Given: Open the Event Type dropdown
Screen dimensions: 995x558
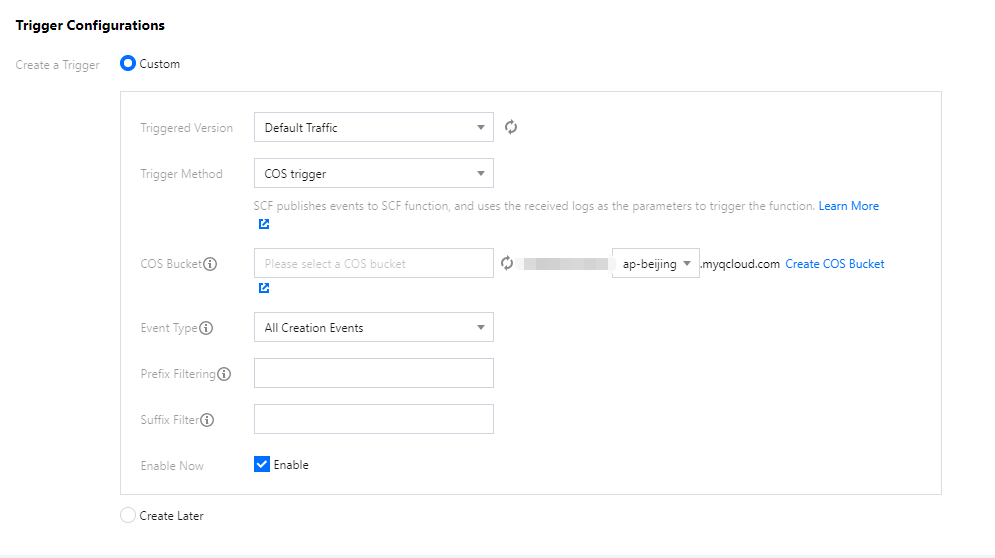Looking at the screenshot, I should (x=373, y=328).
